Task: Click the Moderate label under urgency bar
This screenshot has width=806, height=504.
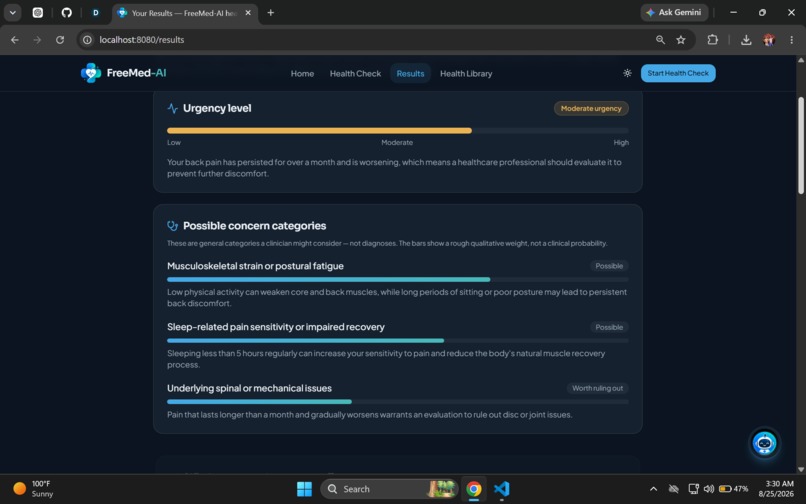Action: (397, 142)
